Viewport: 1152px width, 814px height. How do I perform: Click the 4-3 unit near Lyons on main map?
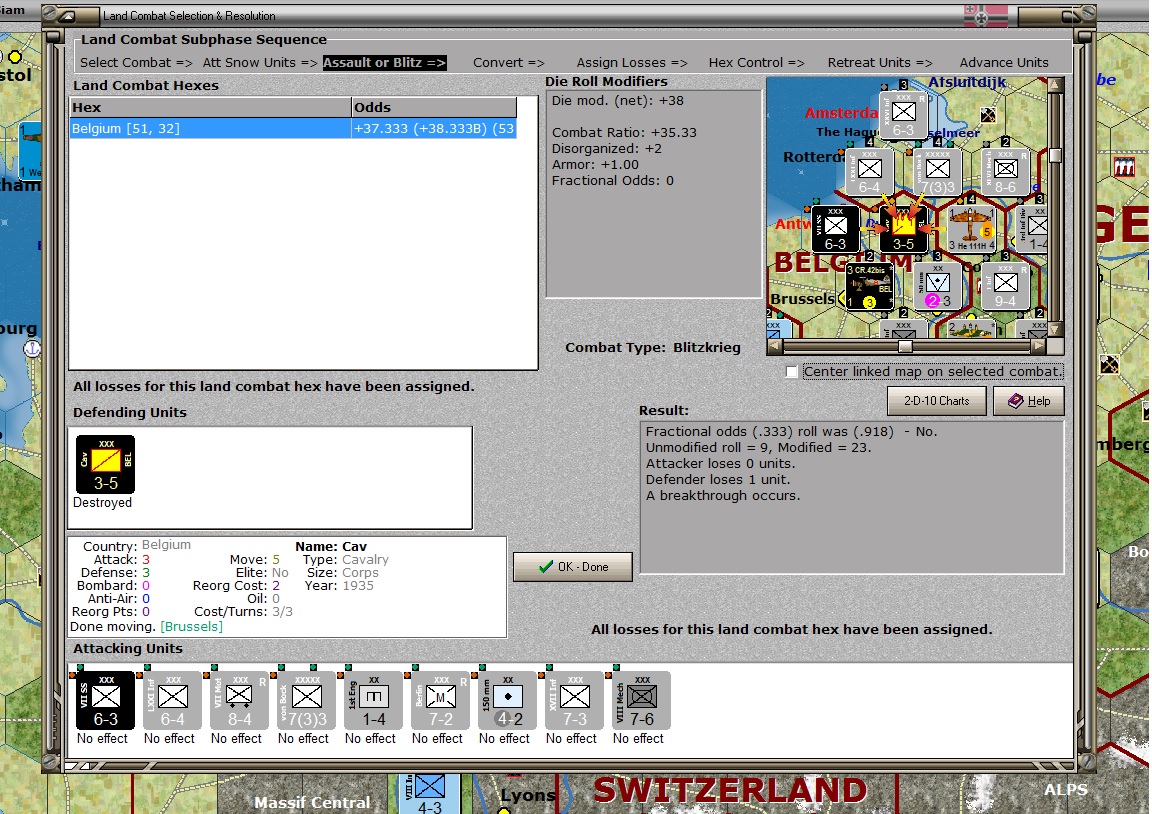[x=430, y=793]
